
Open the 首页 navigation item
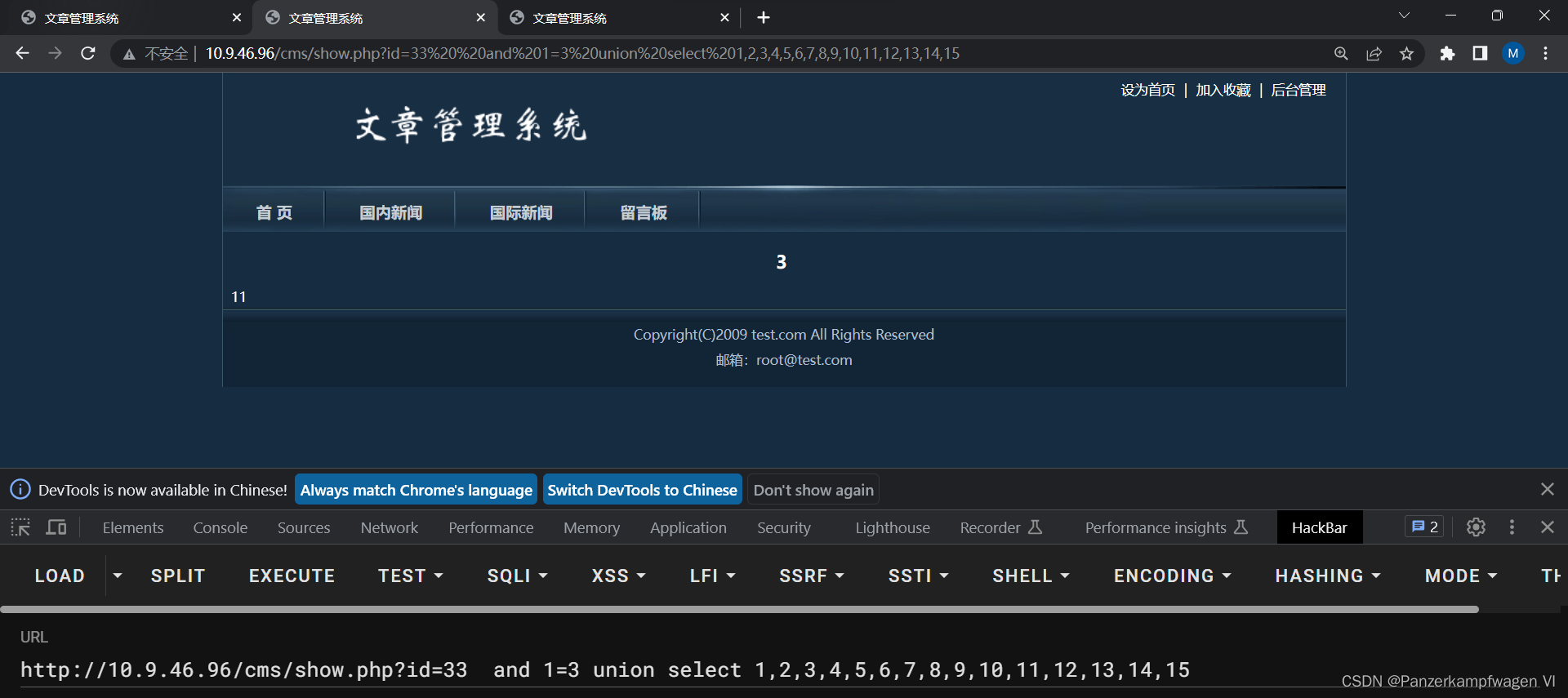point(274,212)
